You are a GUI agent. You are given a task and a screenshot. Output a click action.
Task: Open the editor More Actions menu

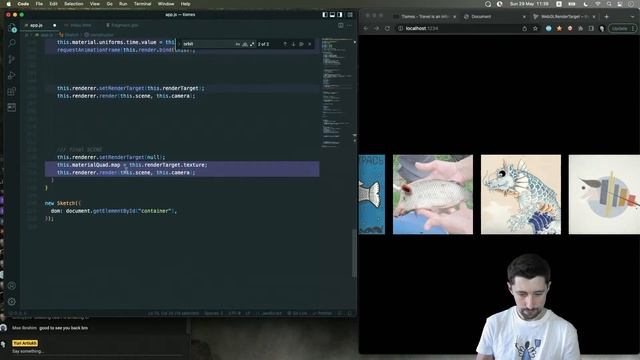349,25
